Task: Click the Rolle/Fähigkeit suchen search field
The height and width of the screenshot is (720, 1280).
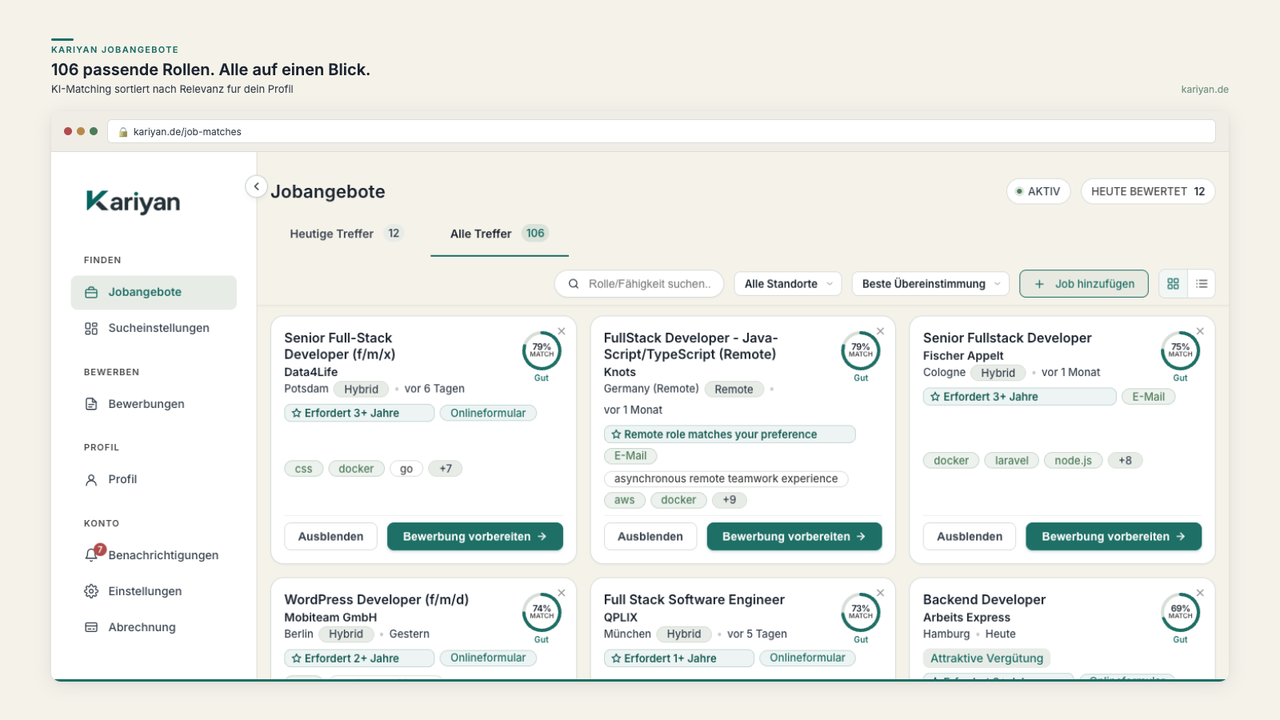Action: coord(640,284)
